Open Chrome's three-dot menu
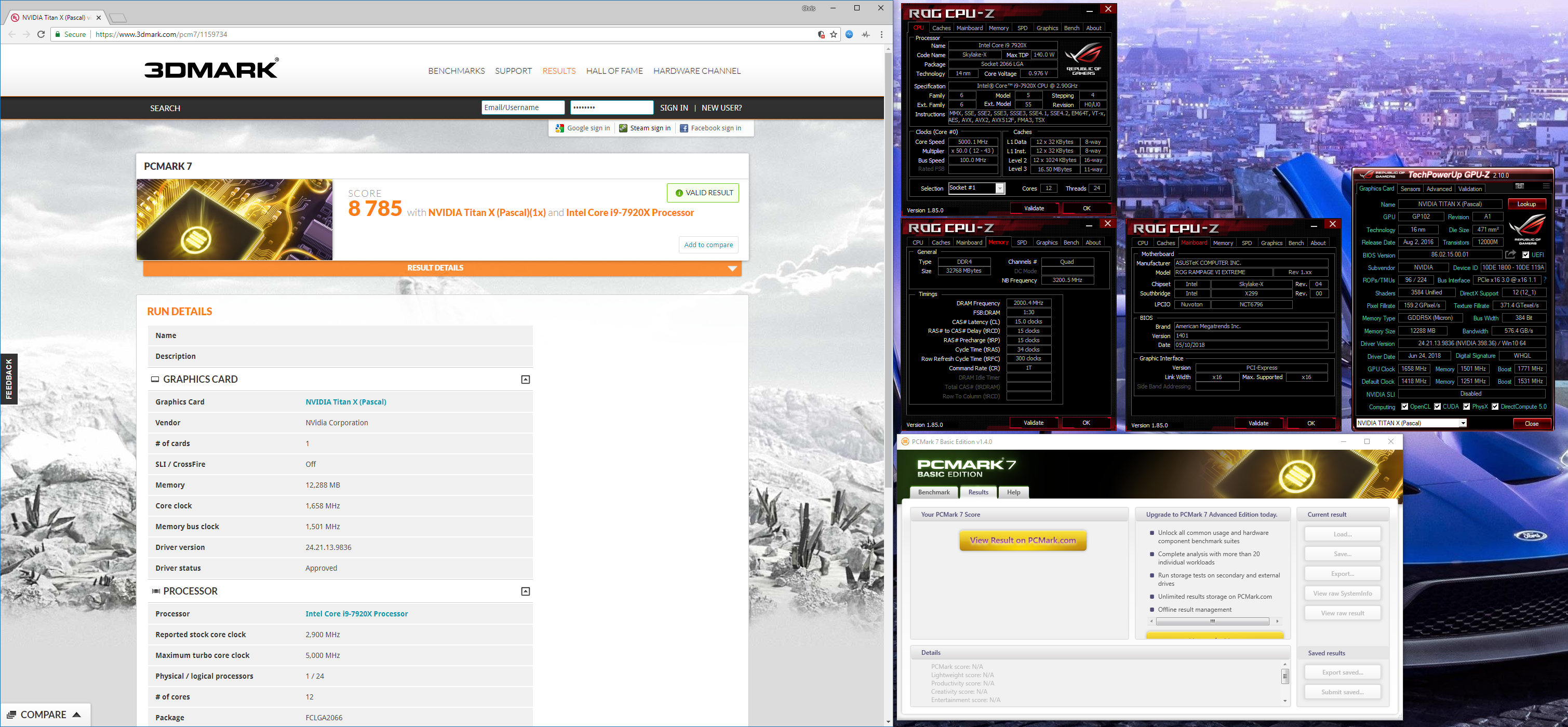Viewport: 1568px width, 727px height. coord(881,35)
